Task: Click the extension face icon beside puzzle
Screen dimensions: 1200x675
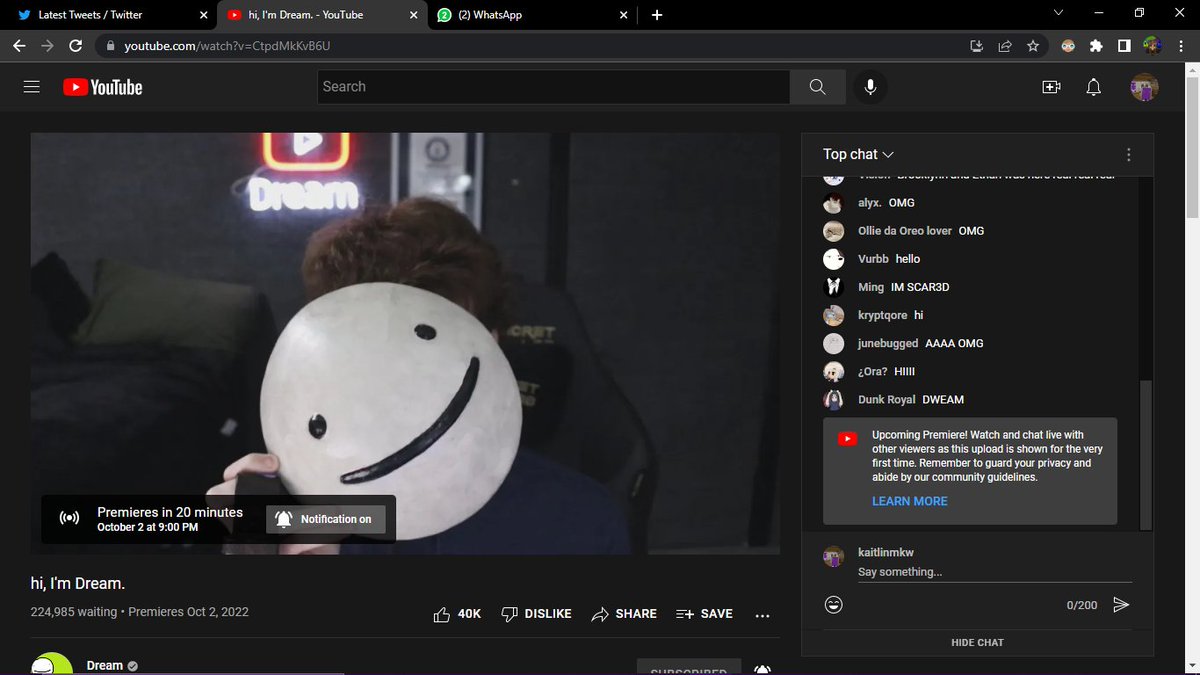Action: pos(1068,46)
